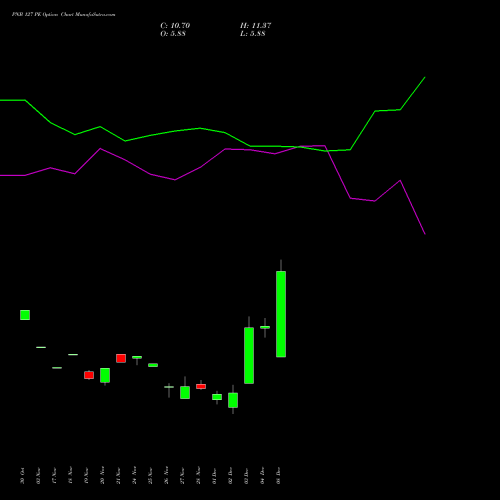Viewport: 500px width, 500px height.
Task: Click the red candle above 21 Nov
Action: coord(121,358)
